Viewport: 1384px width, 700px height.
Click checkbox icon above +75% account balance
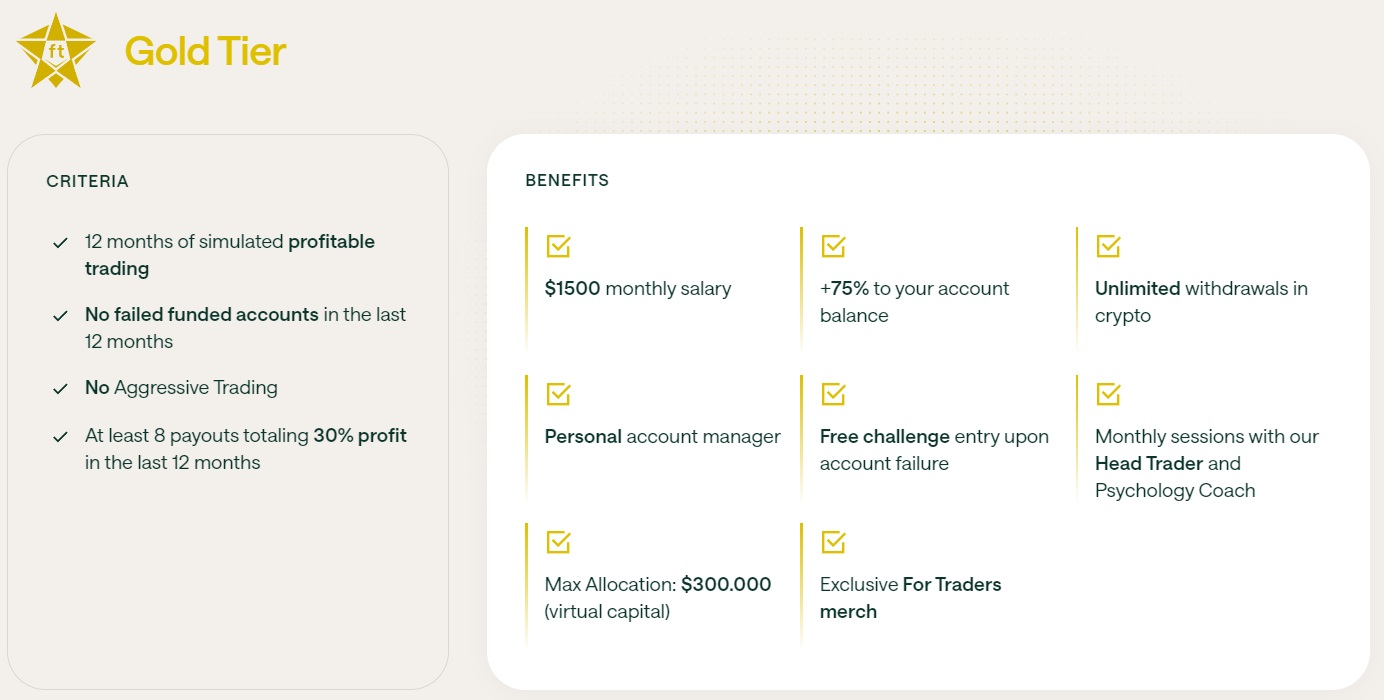(x=833, y=246)
